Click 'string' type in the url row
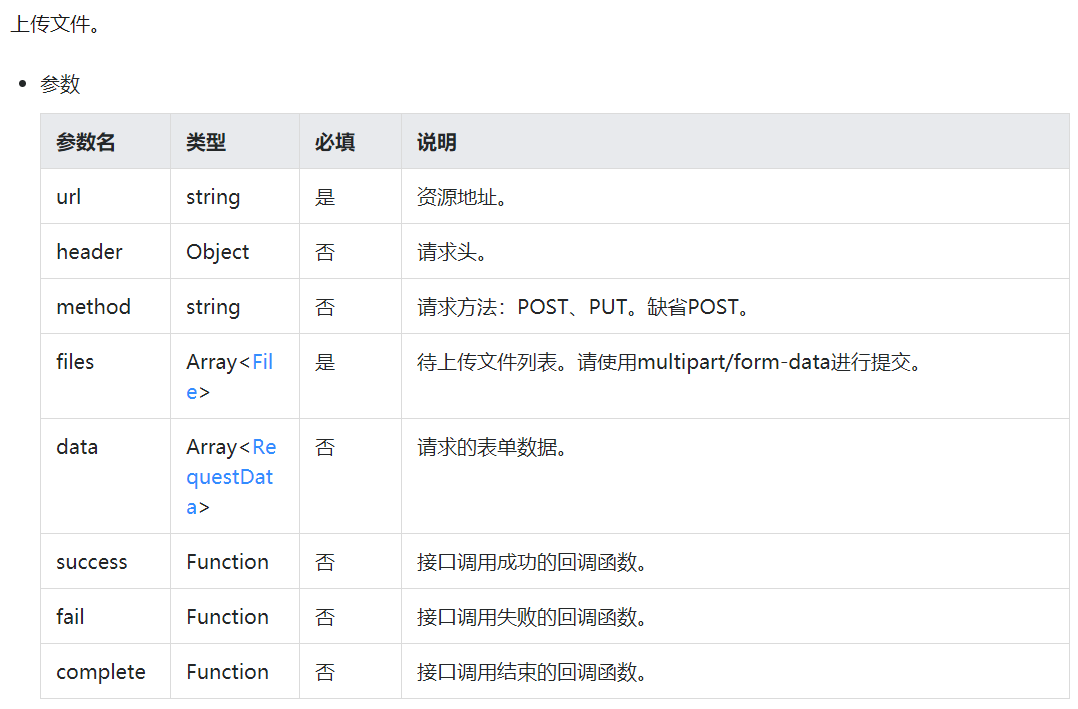 pyautogui.click(x=213, y=197)
